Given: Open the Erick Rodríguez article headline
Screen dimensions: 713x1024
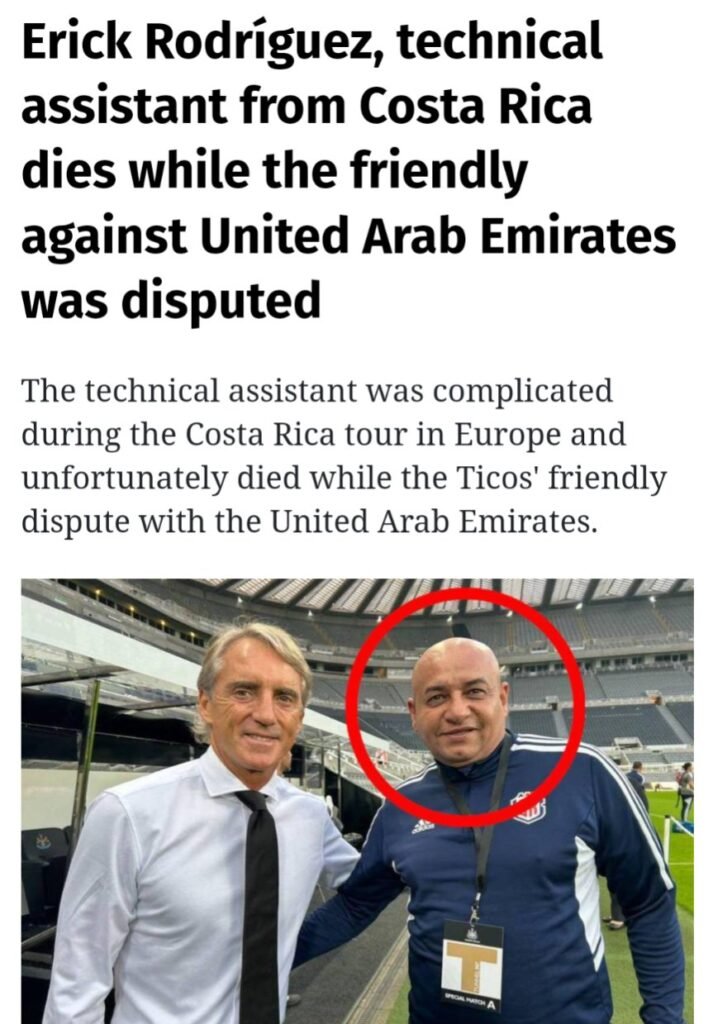Looking at the screenshot, I should (349, 170).
